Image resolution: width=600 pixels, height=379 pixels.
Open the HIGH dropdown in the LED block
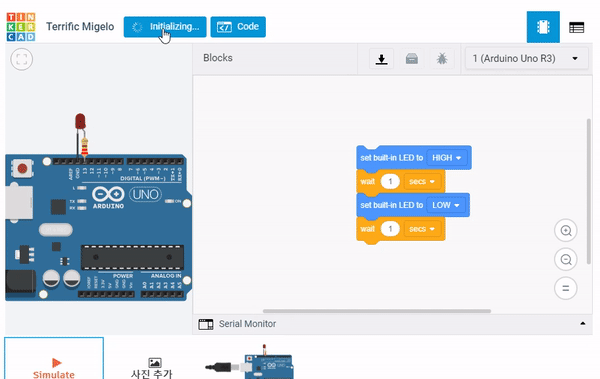coord(447,158)
